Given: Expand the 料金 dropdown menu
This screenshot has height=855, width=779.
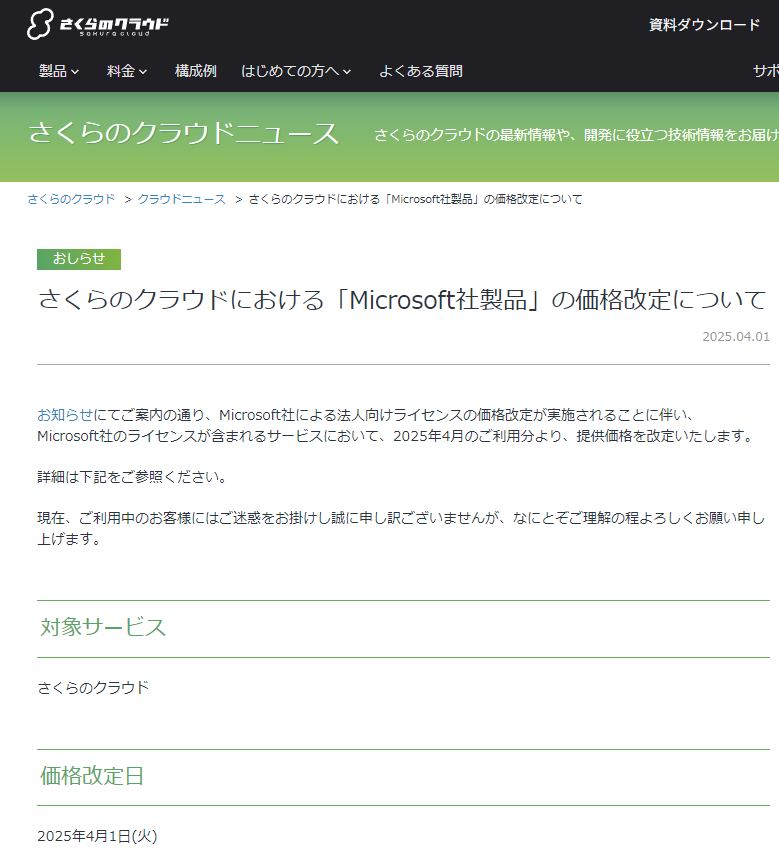Looking at the screenshot, I should pos(127,71).
